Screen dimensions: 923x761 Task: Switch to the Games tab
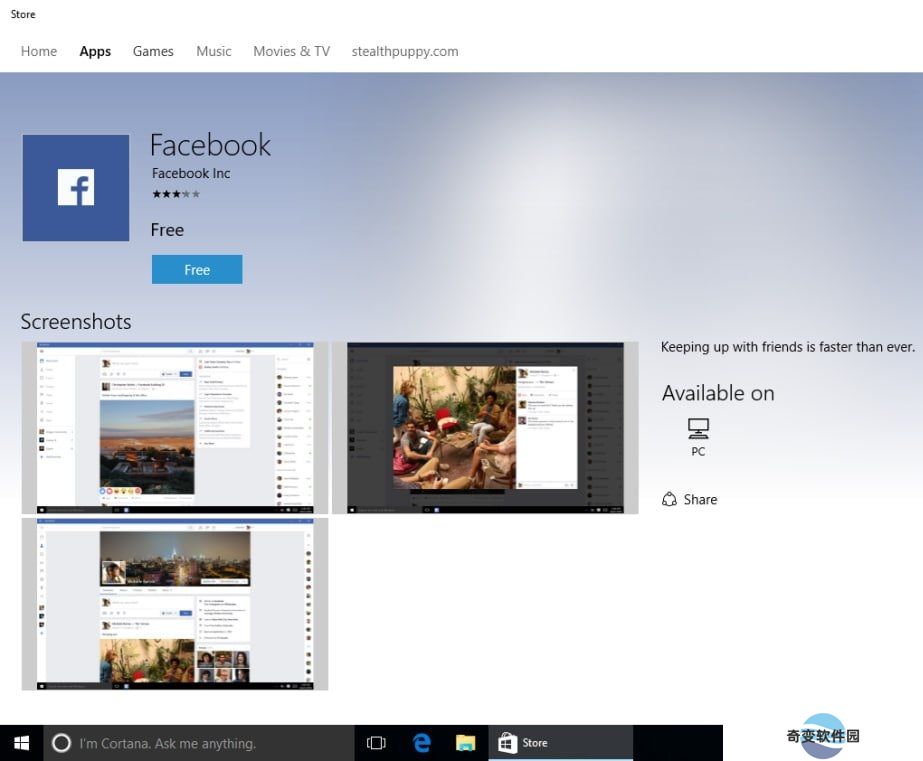[x=153, y=51]
